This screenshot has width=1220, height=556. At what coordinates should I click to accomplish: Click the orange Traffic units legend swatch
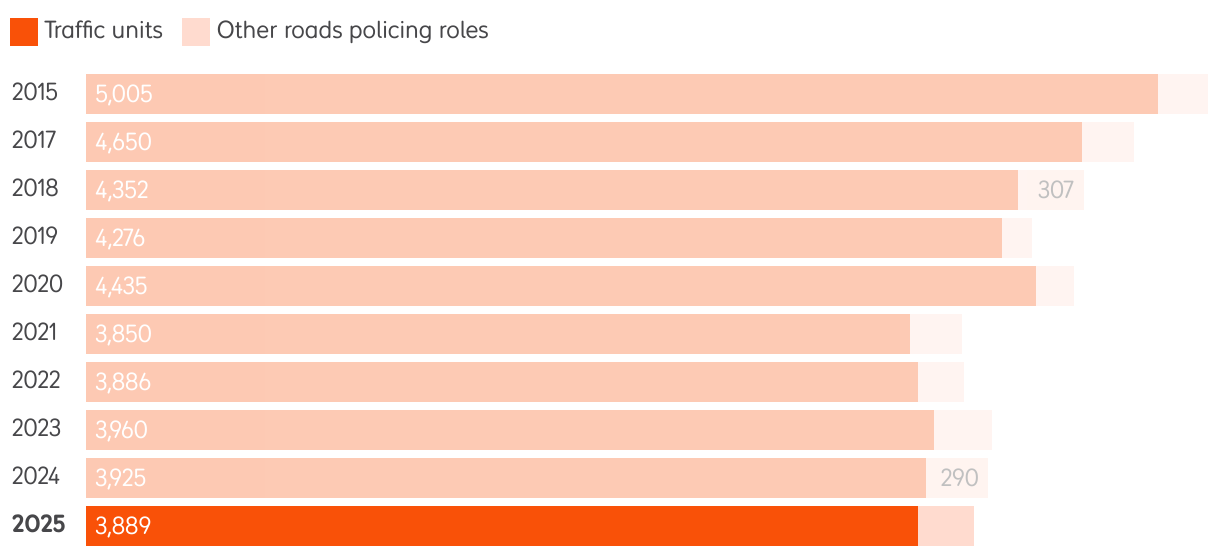pos(24,31)
